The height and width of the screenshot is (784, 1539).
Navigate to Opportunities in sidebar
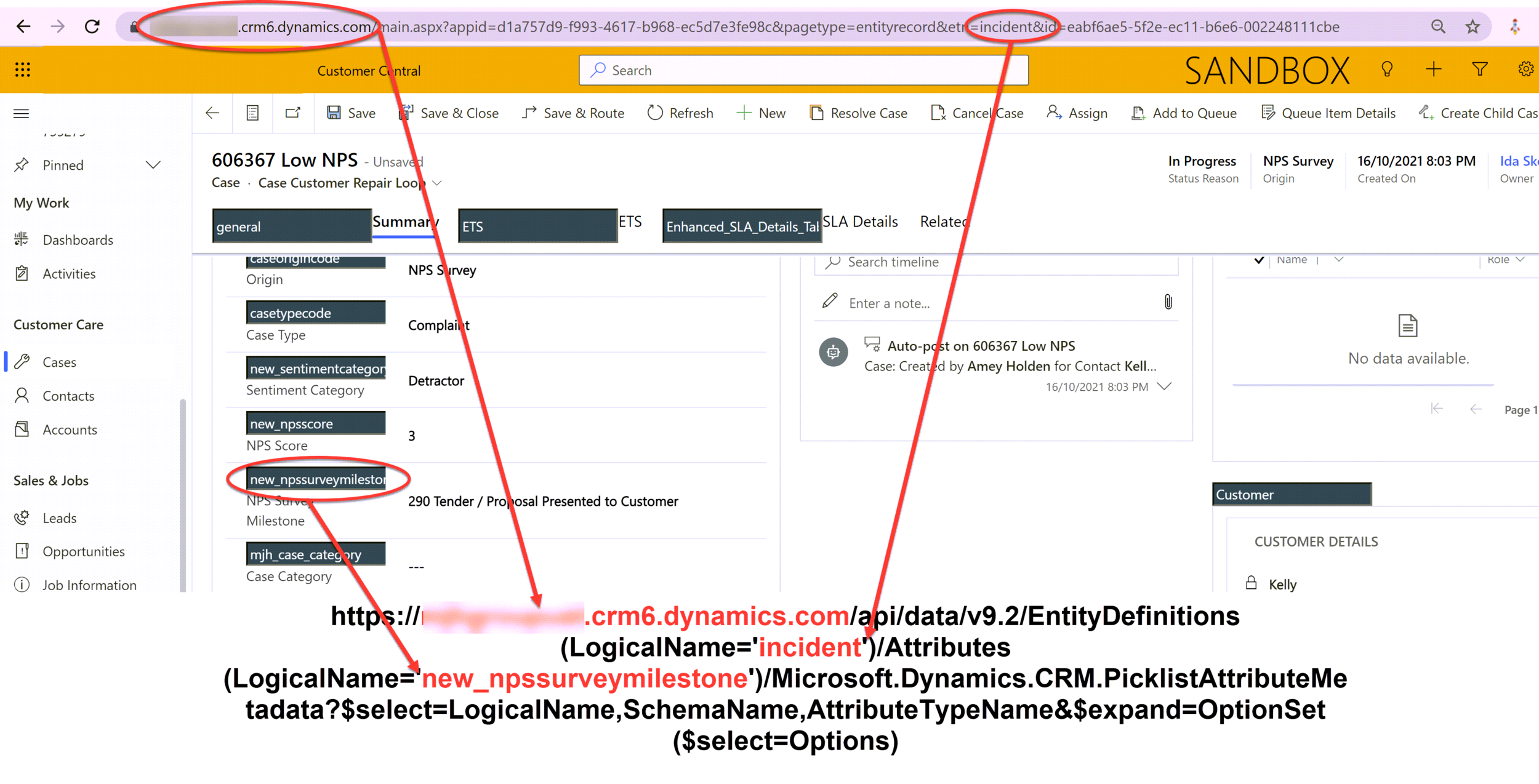[84, 551]
